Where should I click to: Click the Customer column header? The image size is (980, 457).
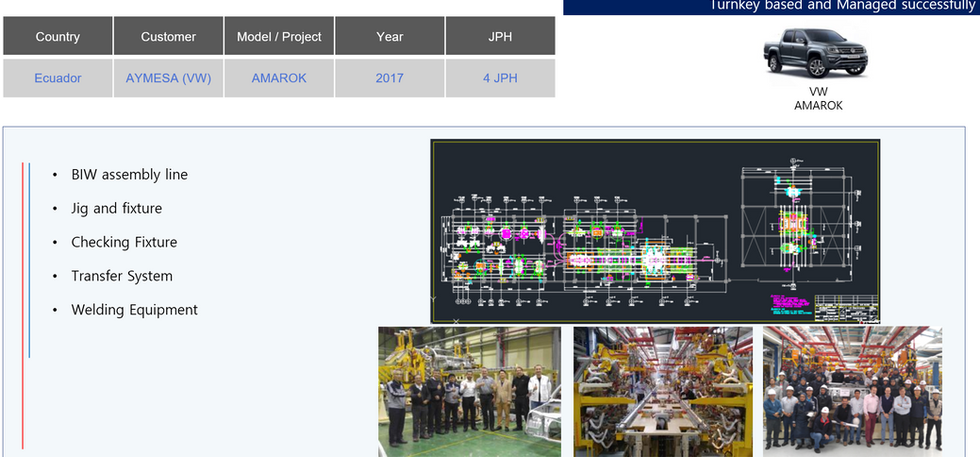[168, 36]
